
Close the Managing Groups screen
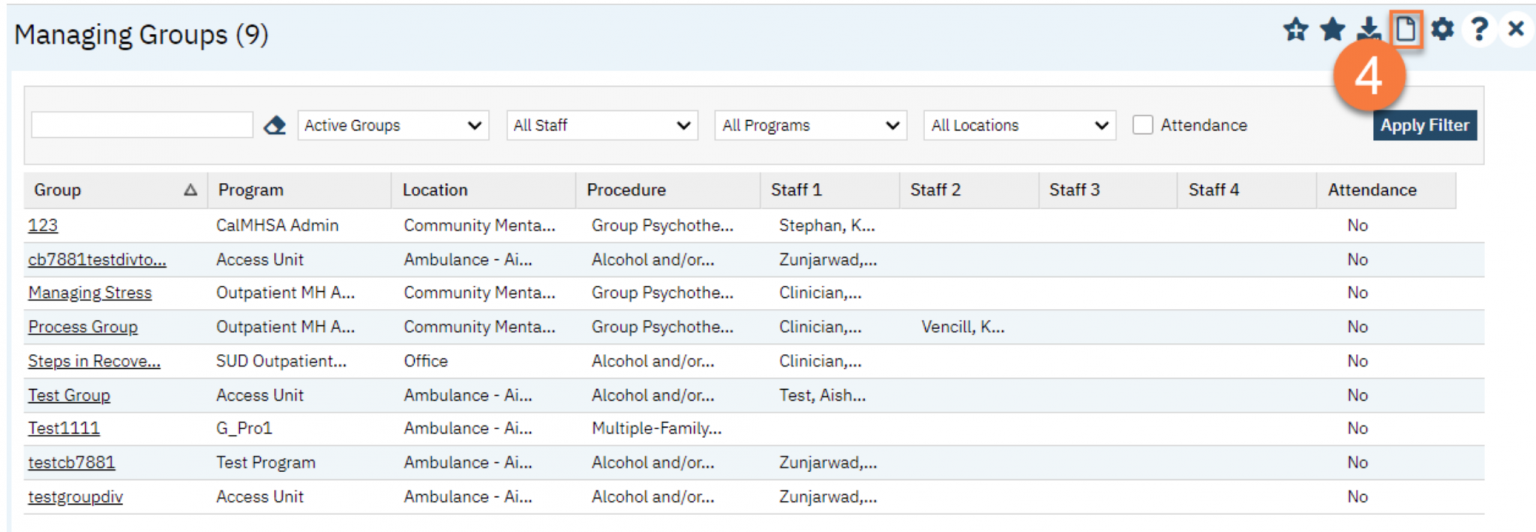point(1516,31)
